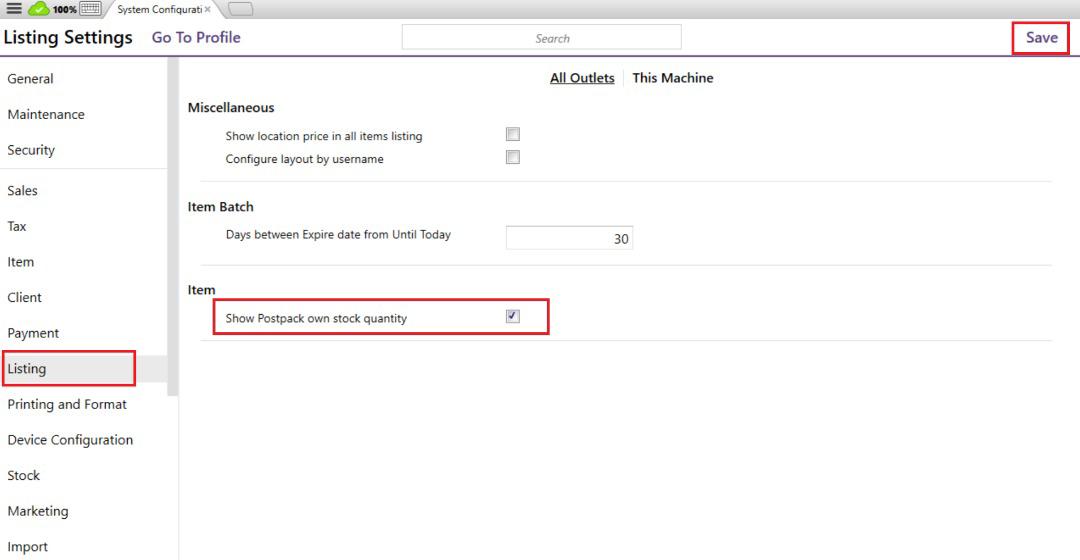Click the green cloud sync icon

tap(39, 9)
